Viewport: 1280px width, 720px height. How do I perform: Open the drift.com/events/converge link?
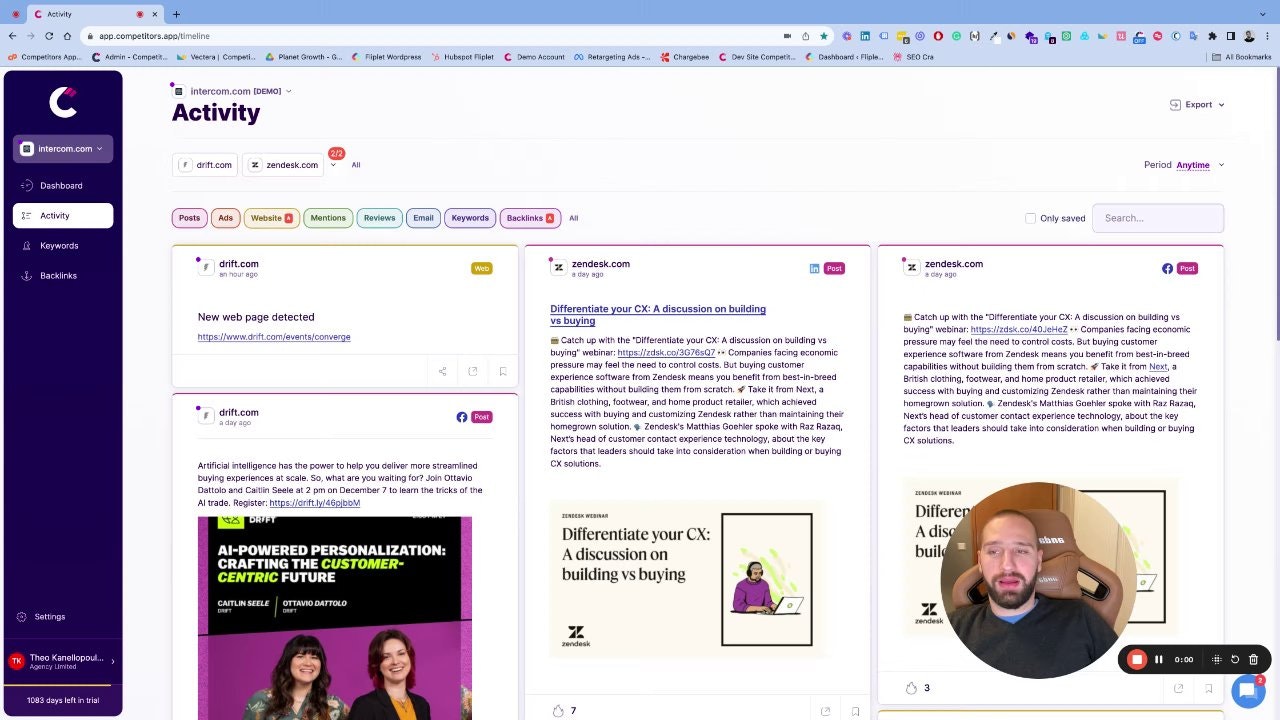tap(274, 337)
